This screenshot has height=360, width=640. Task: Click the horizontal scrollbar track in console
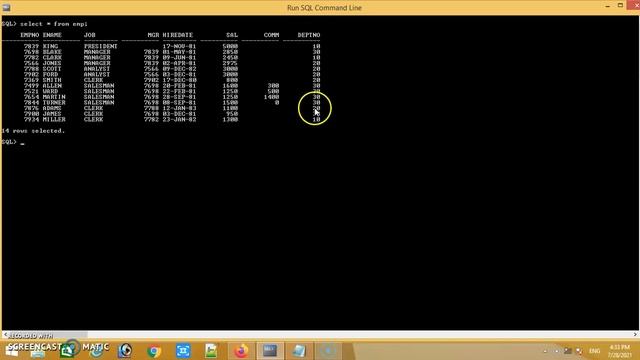[x=359, y=335]
